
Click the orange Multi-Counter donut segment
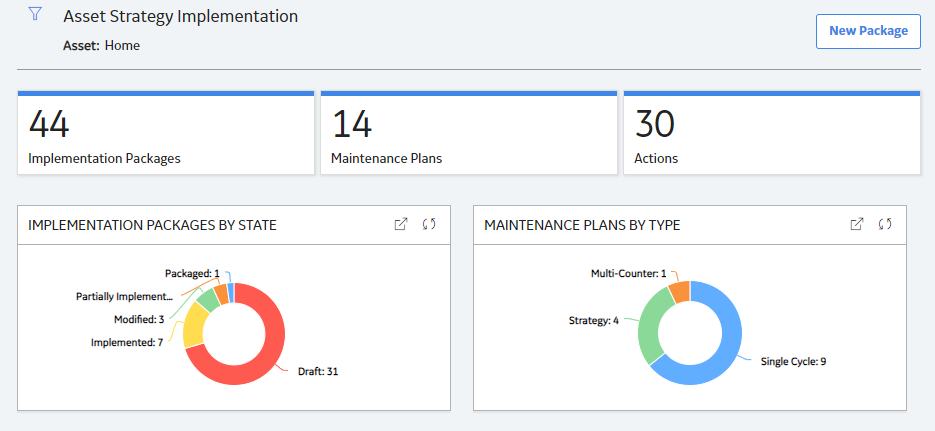(x=680, y=291)
